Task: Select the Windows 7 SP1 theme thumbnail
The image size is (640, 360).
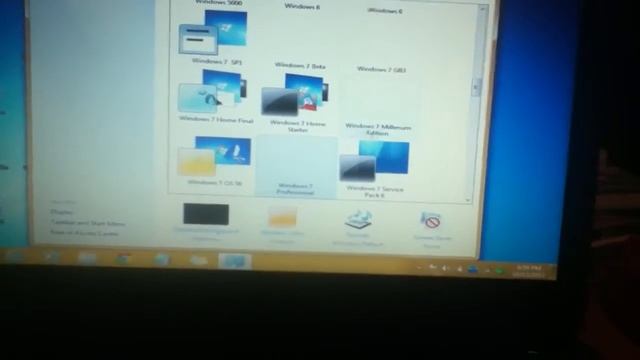Action: point(213,33)
